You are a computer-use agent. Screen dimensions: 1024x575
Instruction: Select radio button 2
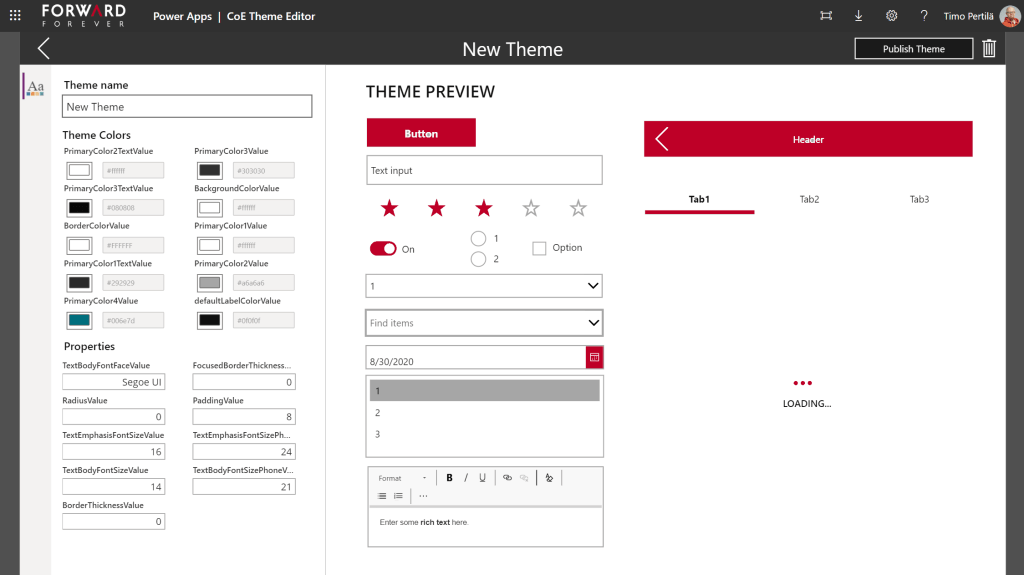[478, 259]
